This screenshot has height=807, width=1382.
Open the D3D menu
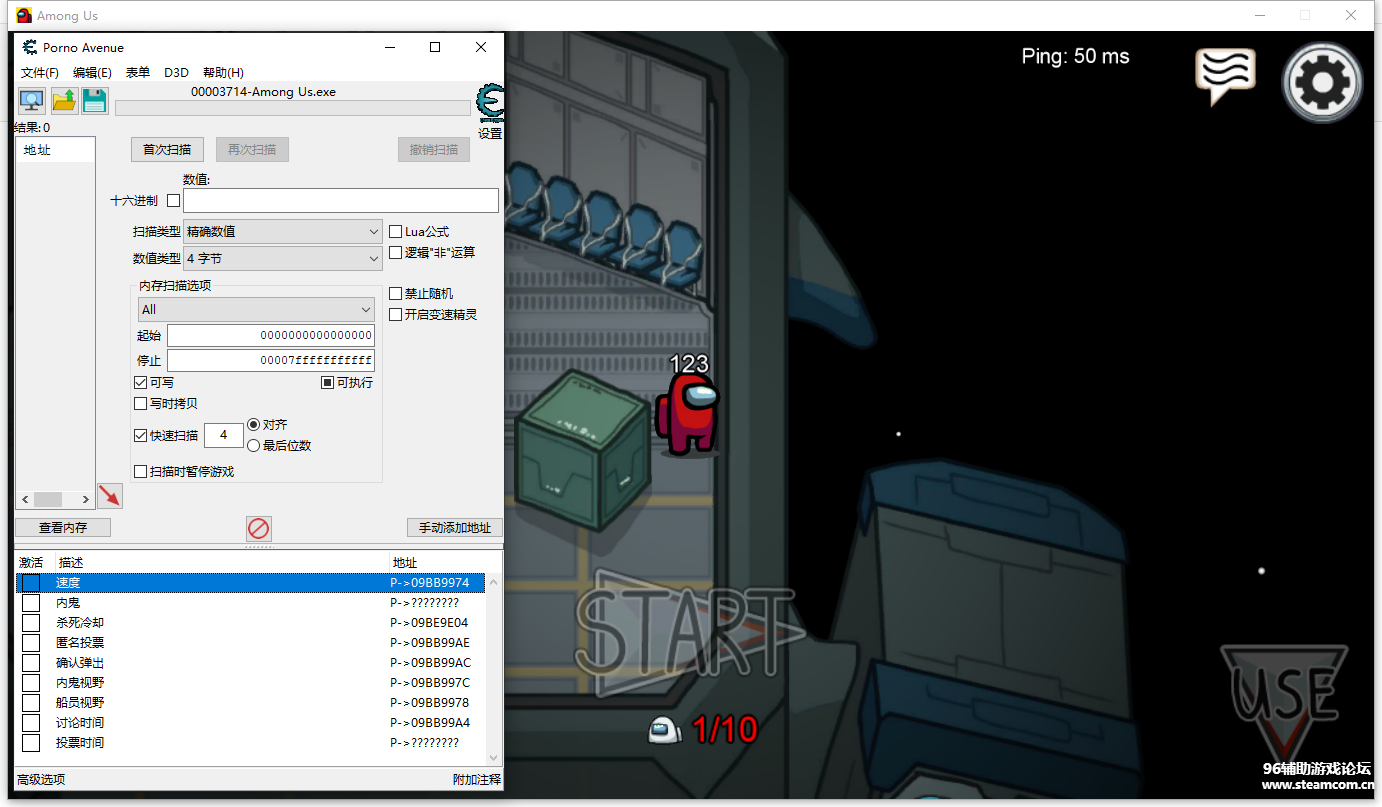(176, 73)
